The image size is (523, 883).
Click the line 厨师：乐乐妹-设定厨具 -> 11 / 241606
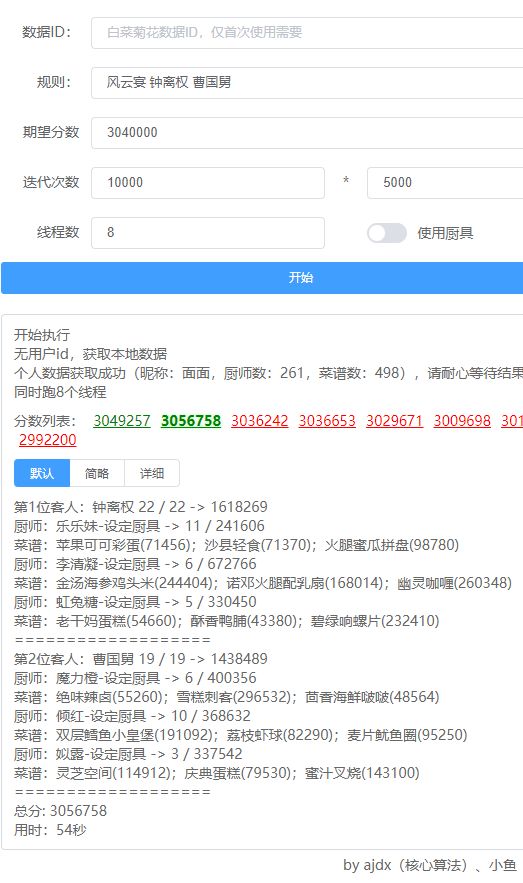139,526
